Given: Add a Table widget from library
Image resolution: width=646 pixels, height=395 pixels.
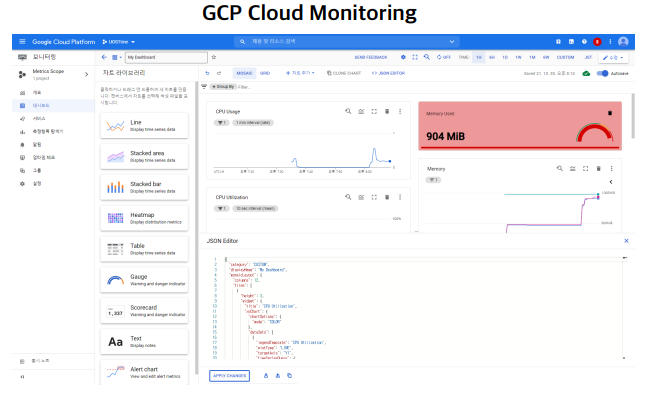Looking at the screenshot, I should click(144, 249).
